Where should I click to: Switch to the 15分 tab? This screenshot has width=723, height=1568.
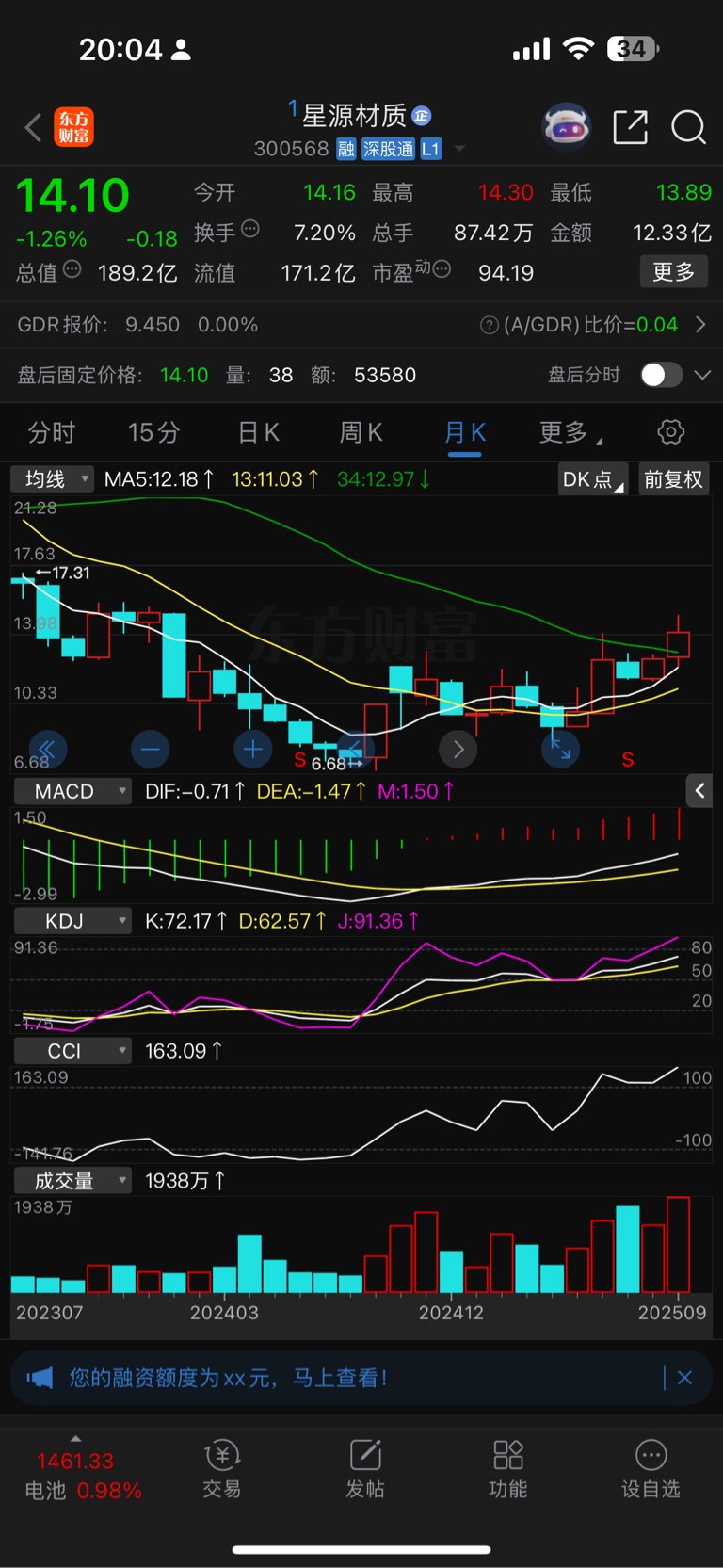click(x=153, y=432)
